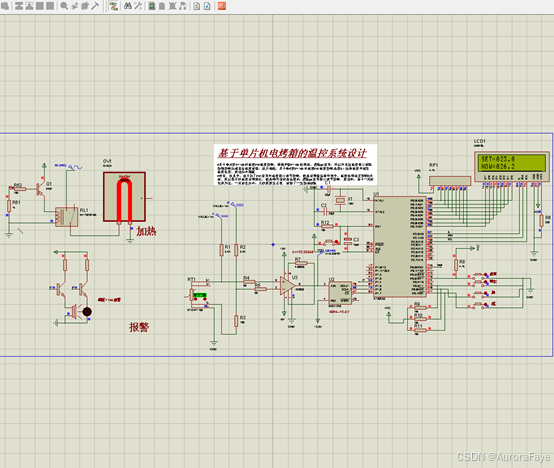Open the property assignment tool
The width and height of the screenshot is (554, 468).
click(138, 6)
